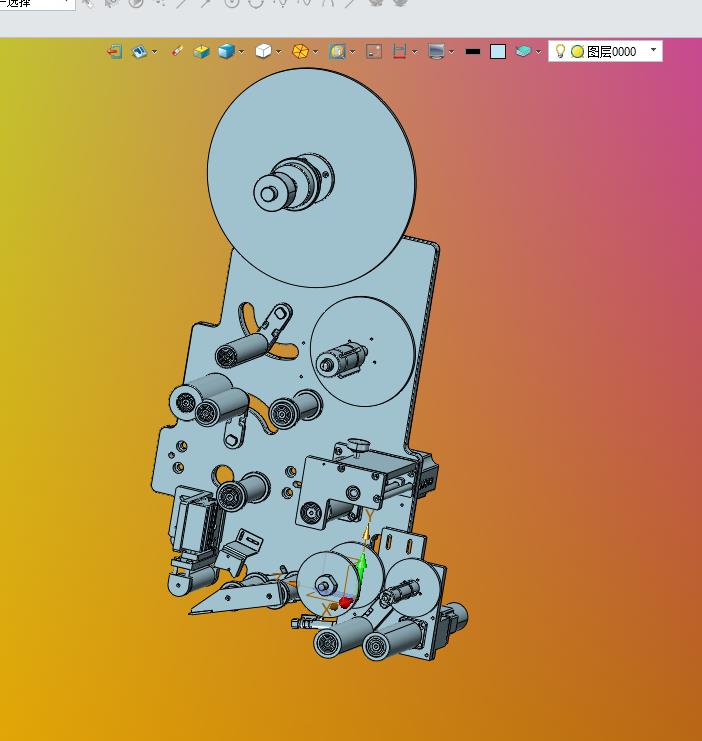Click the Y axis arrow of coordinate triad
Image resolution: width=702 pixels, height=741 pixels.
coord(366,533)
